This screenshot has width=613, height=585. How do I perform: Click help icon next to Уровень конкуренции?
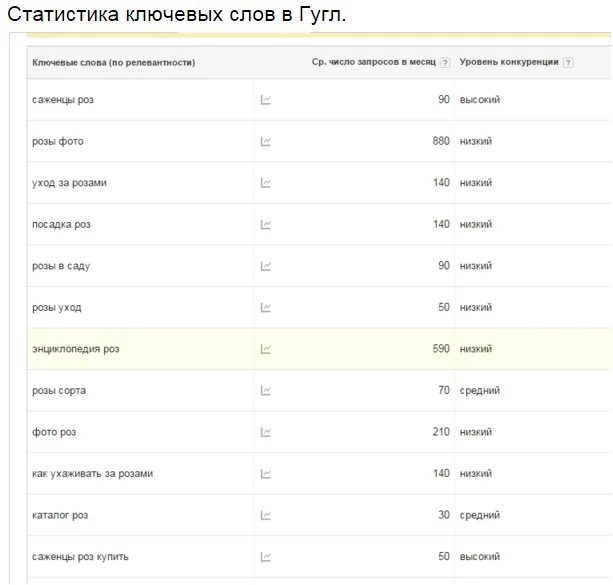[568, 63]
